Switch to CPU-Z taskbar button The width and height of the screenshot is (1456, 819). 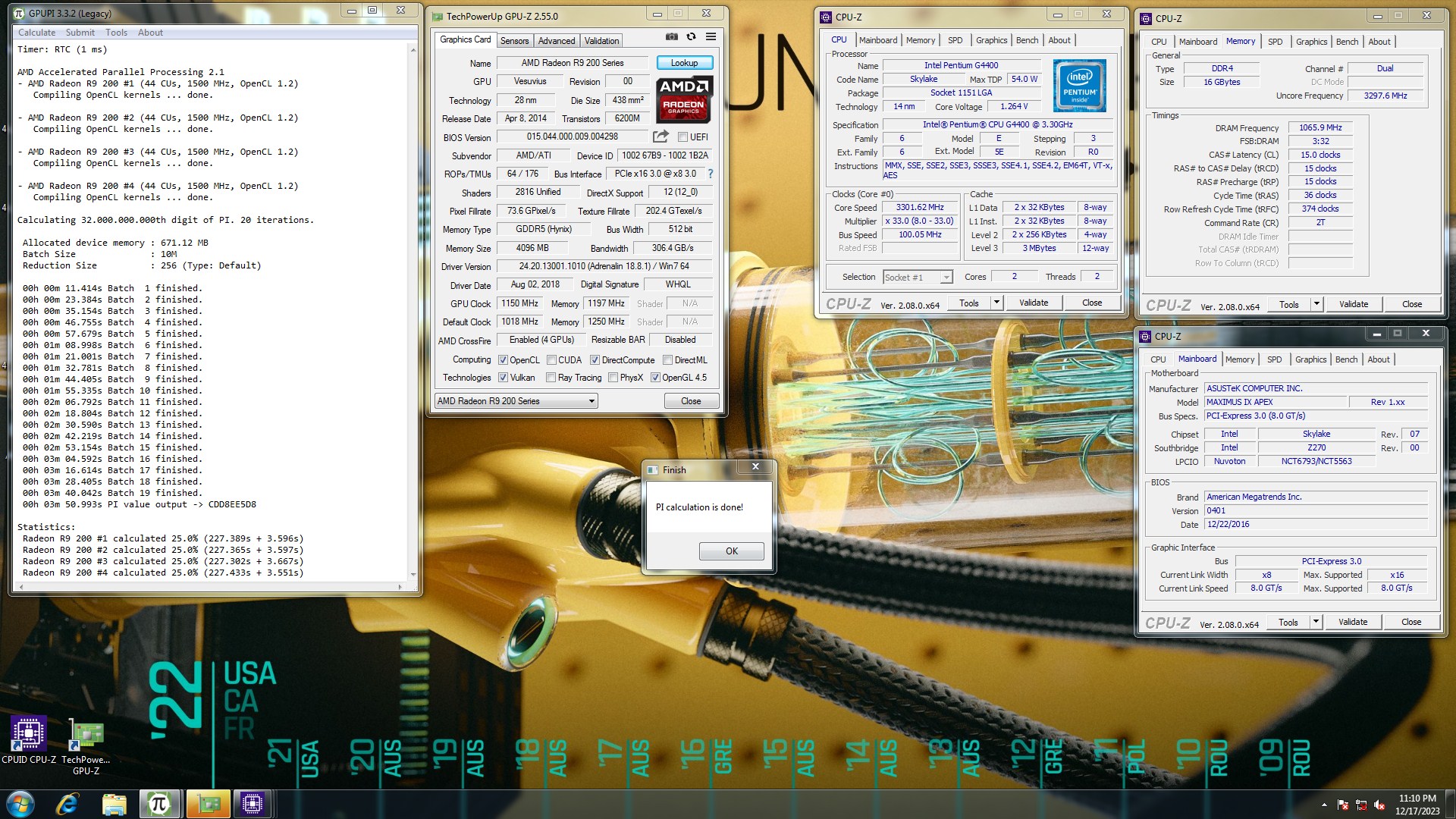pos(253,804)
